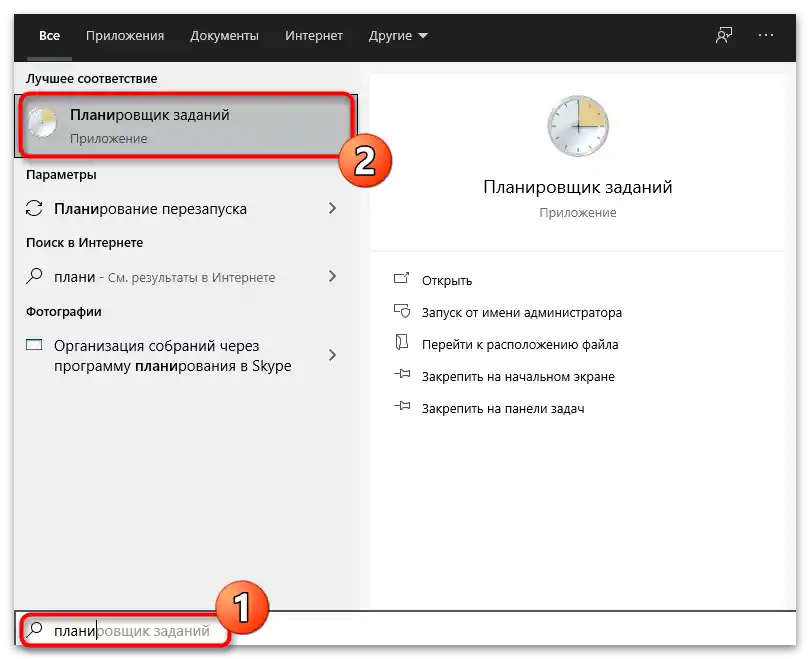Click the open-window icon beside Открыть
The height and width of the screenshot is (659, 810).
401,279
